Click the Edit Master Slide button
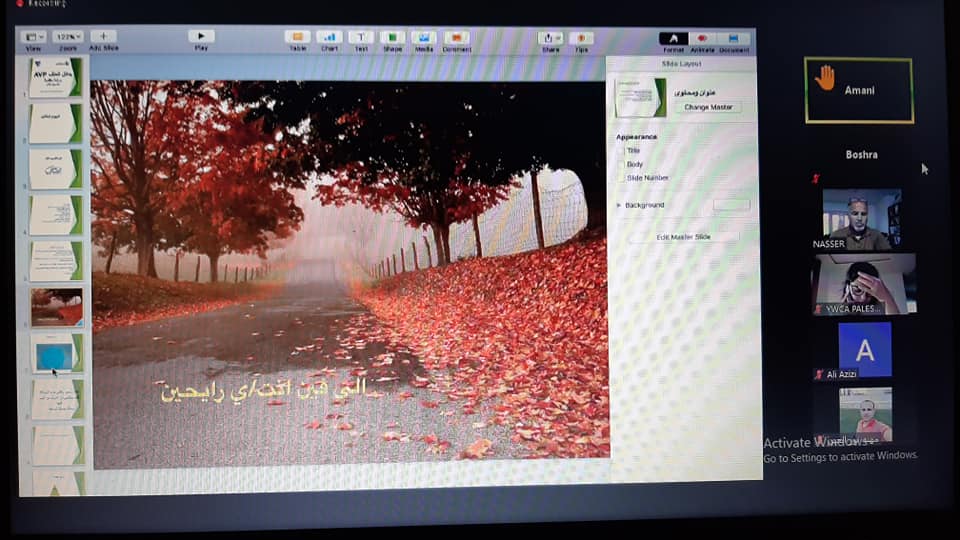960x540 pixels. click(x=684, y=237)
